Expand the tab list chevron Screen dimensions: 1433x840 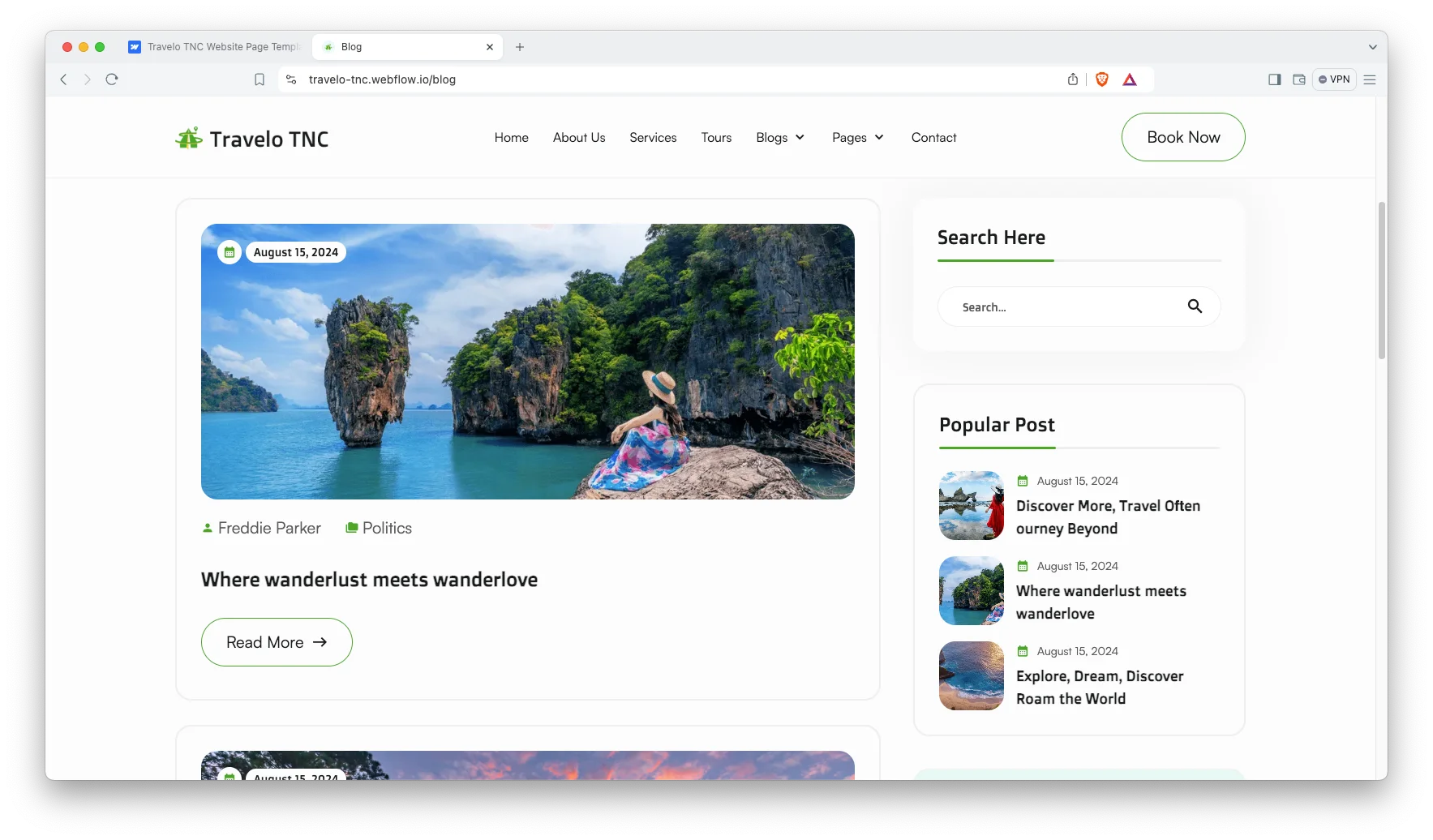[1373, 47]
